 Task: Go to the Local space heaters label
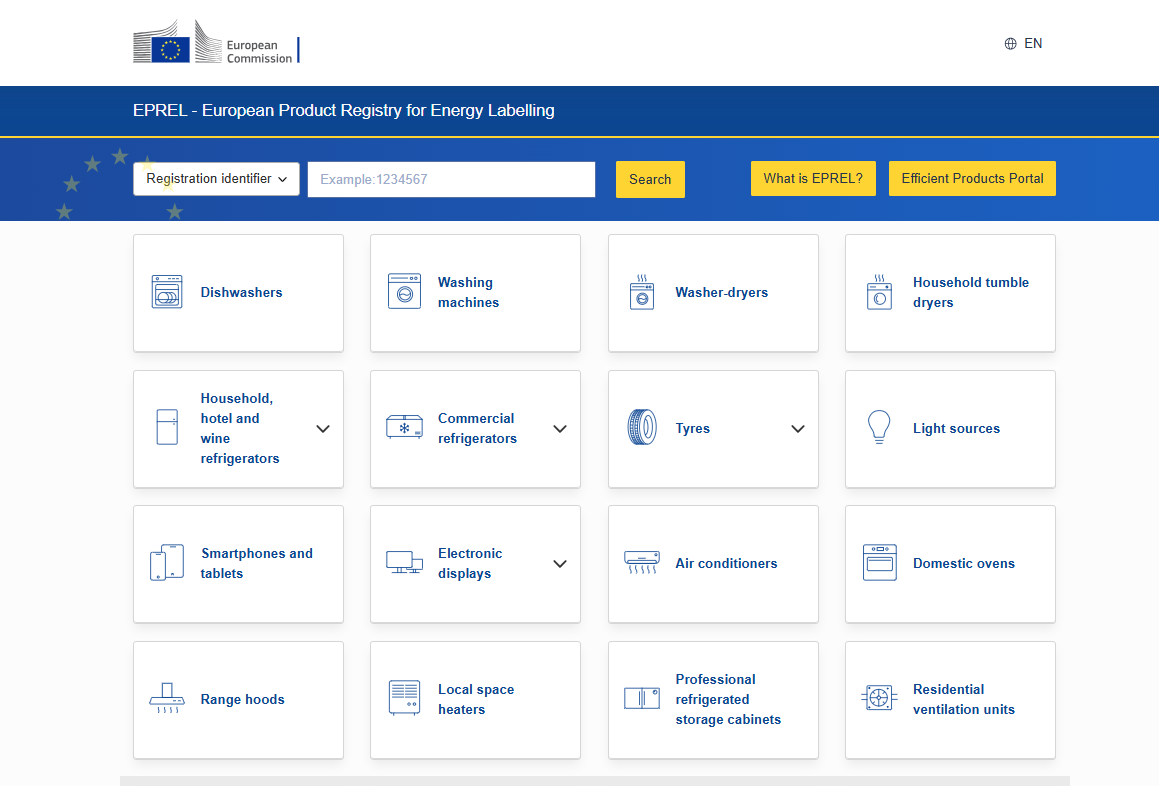point(476,699)
